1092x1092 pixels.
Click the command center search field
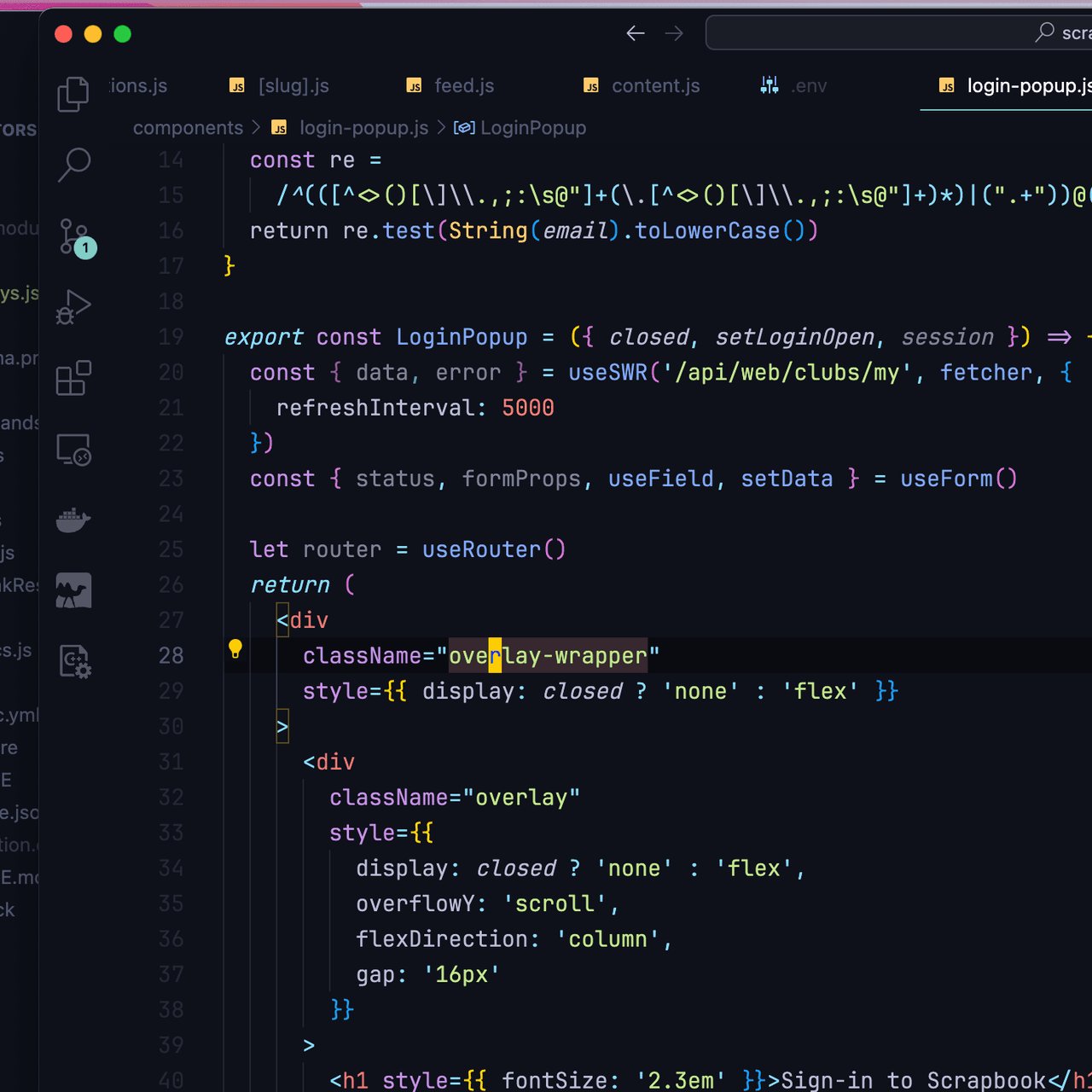(896, 33)
